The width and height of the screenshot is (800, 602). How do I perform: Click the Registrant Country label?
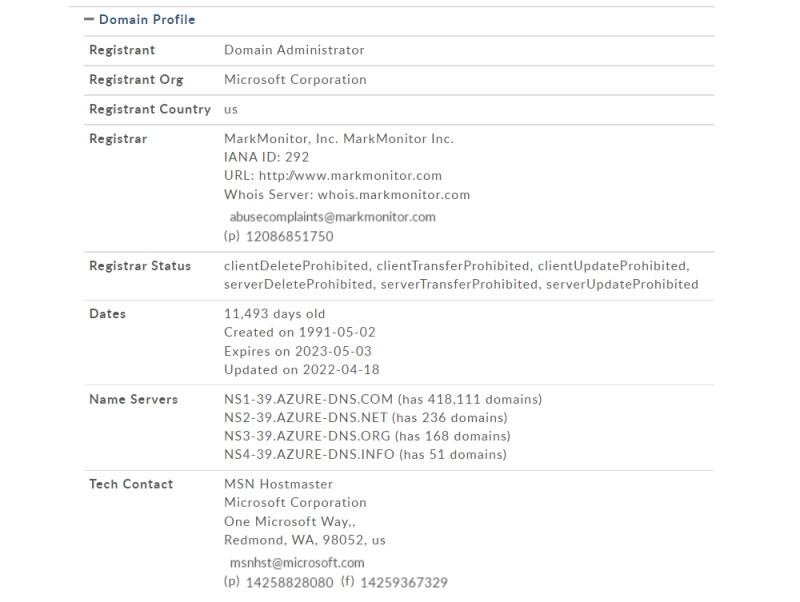coord(150,109)
